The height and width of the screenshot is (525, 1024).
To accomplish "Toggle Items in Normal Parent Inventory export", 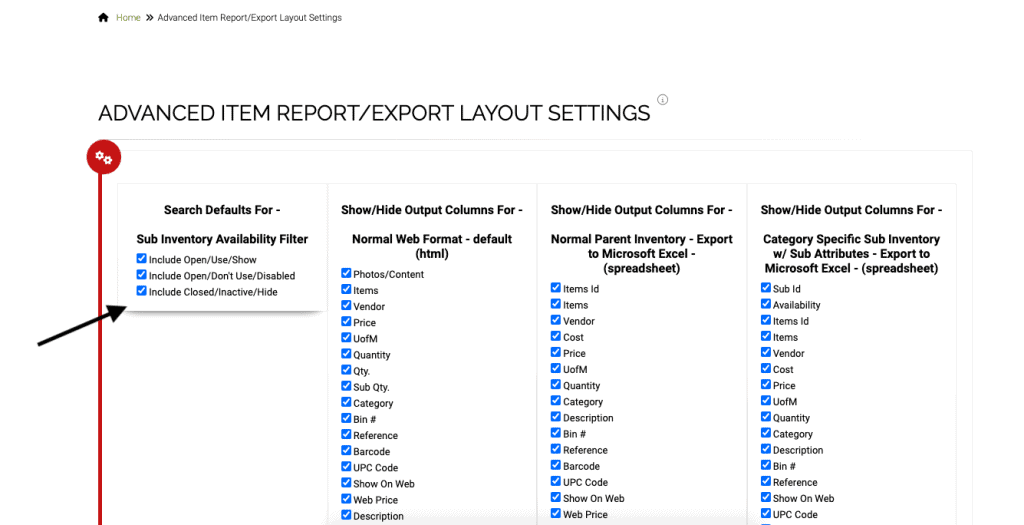I will click(556, 304).
